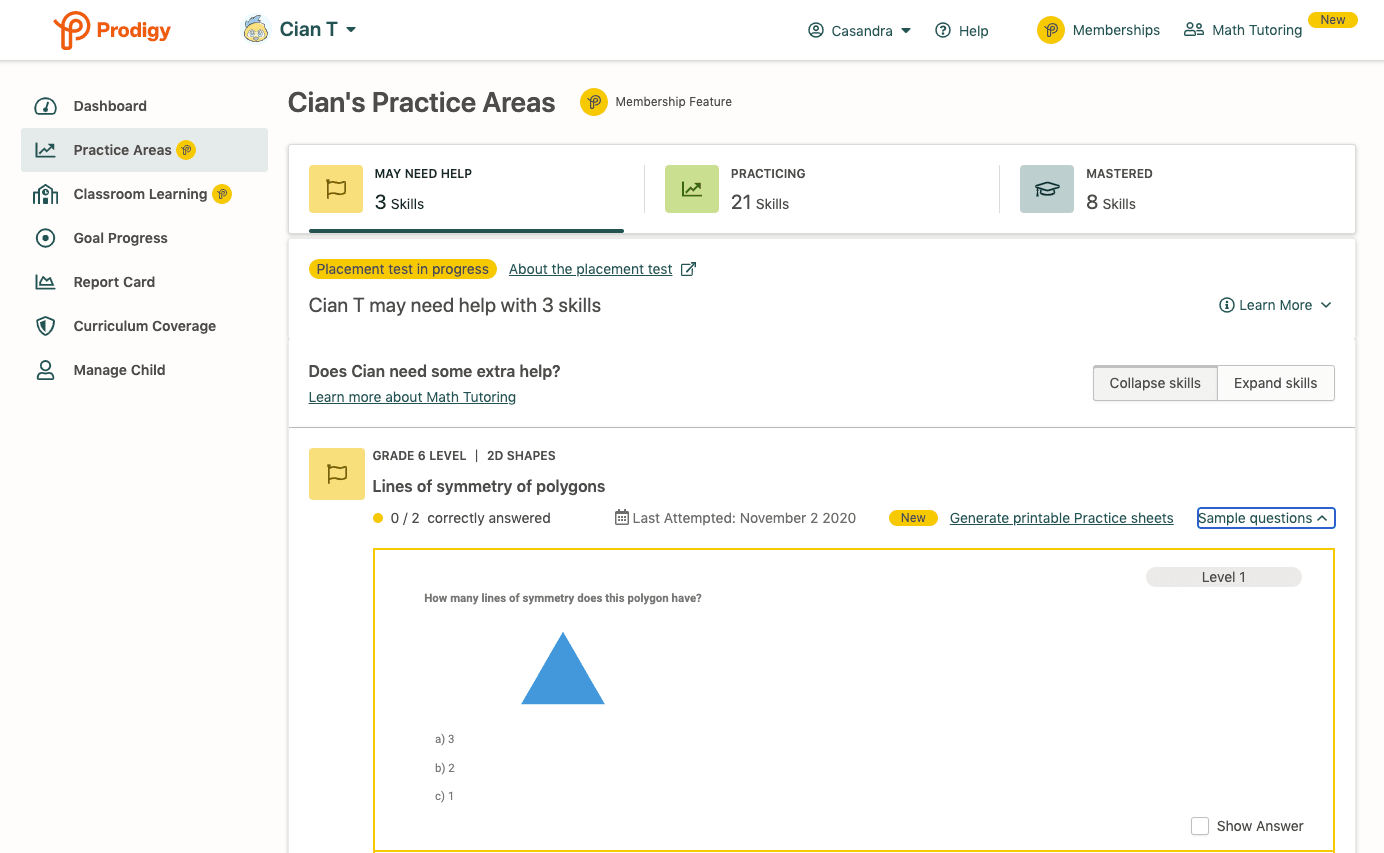Enable the Show Answer checkbox
The width and height of the screenshot is (1384, 853).
click(1200, 826)
